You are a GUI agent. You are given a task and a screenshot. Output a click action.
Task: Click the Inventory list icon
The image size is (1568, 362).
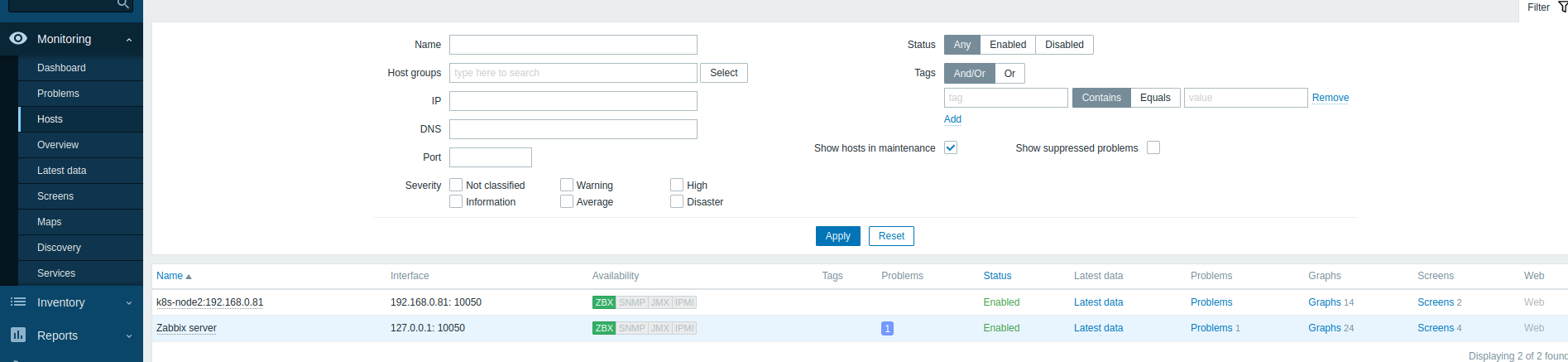click(18, 302)
